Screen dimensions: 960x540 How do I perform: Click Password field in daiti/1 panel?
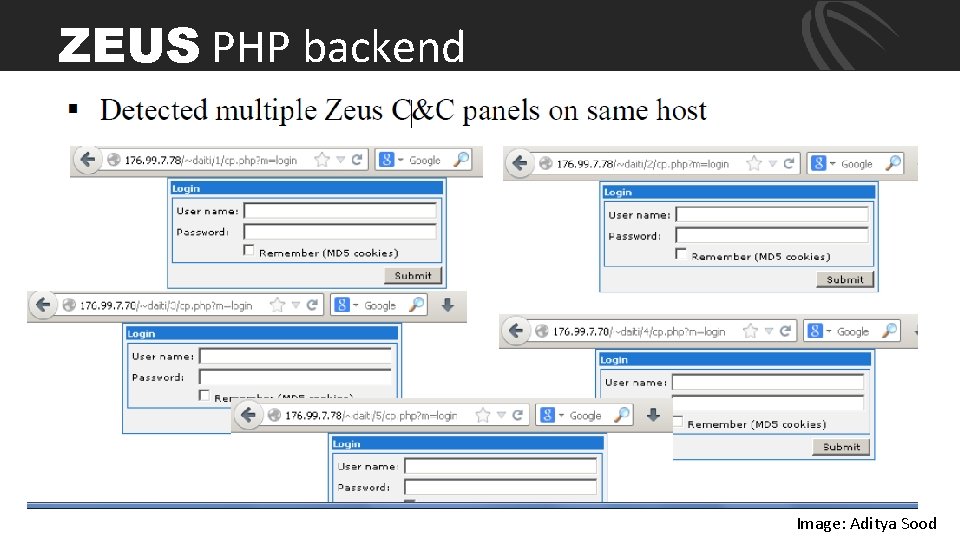(340, 231)
